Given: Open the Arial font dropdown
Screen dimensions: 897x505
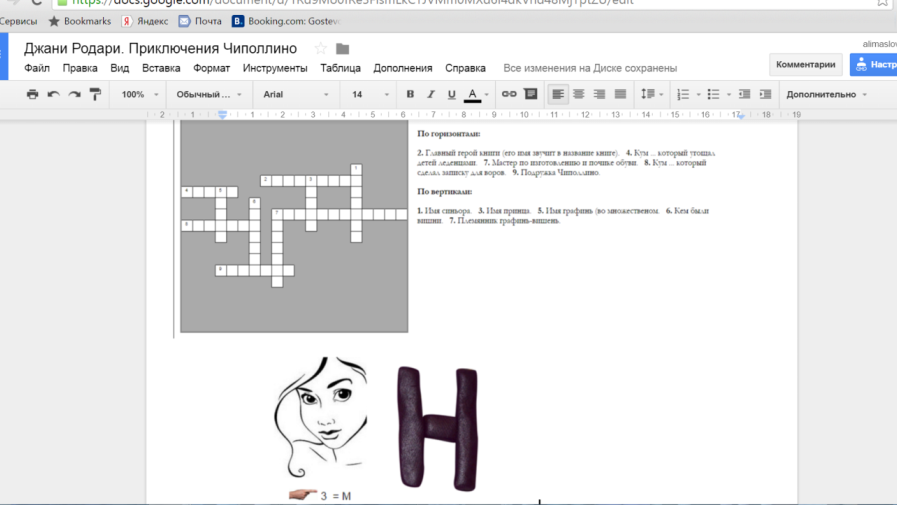Looking at the screenshot, I should click(x=296, y=94).
